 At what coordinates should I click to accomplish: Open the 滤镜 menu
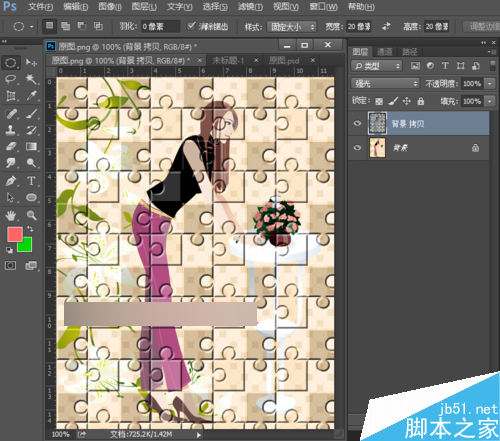tap(250, 6)
